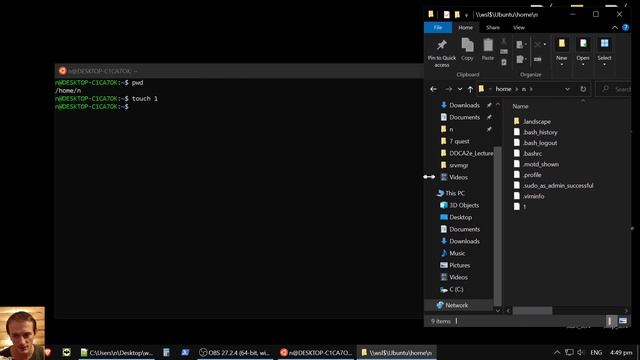Open the New dropdown in ribbon
The image size is (640, 360).
pos(562,52)
